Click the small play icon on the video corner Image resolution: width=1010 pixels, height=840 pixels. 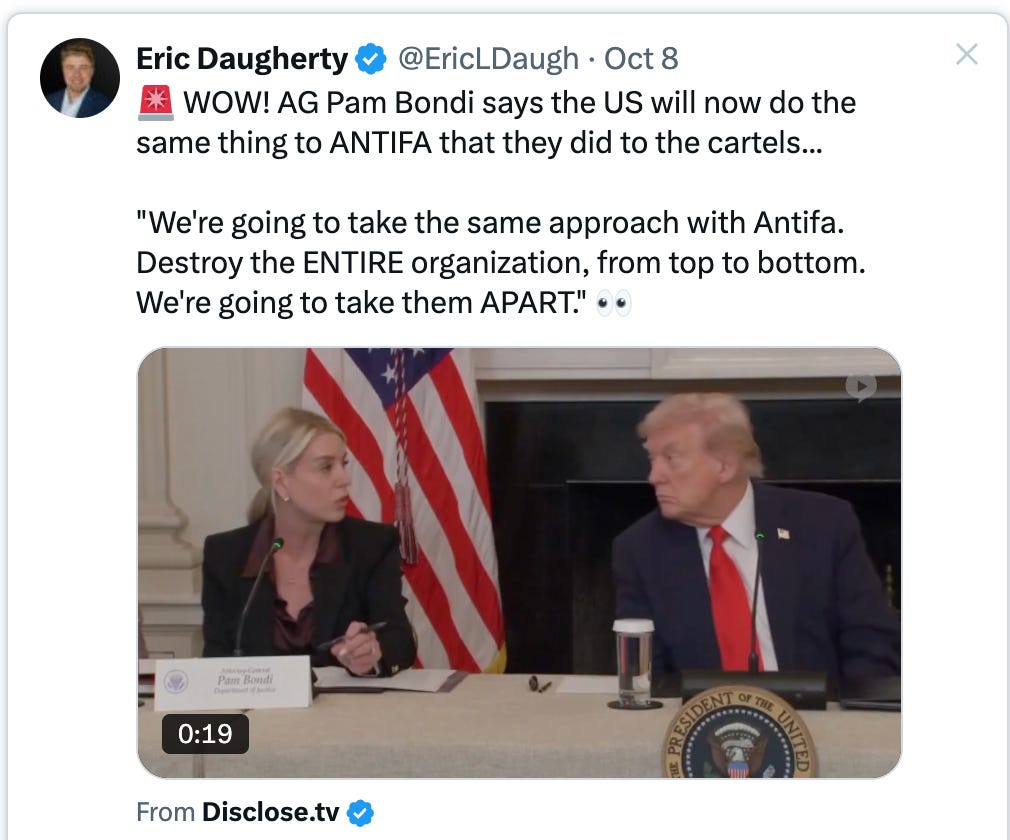(x=861, y=387)
